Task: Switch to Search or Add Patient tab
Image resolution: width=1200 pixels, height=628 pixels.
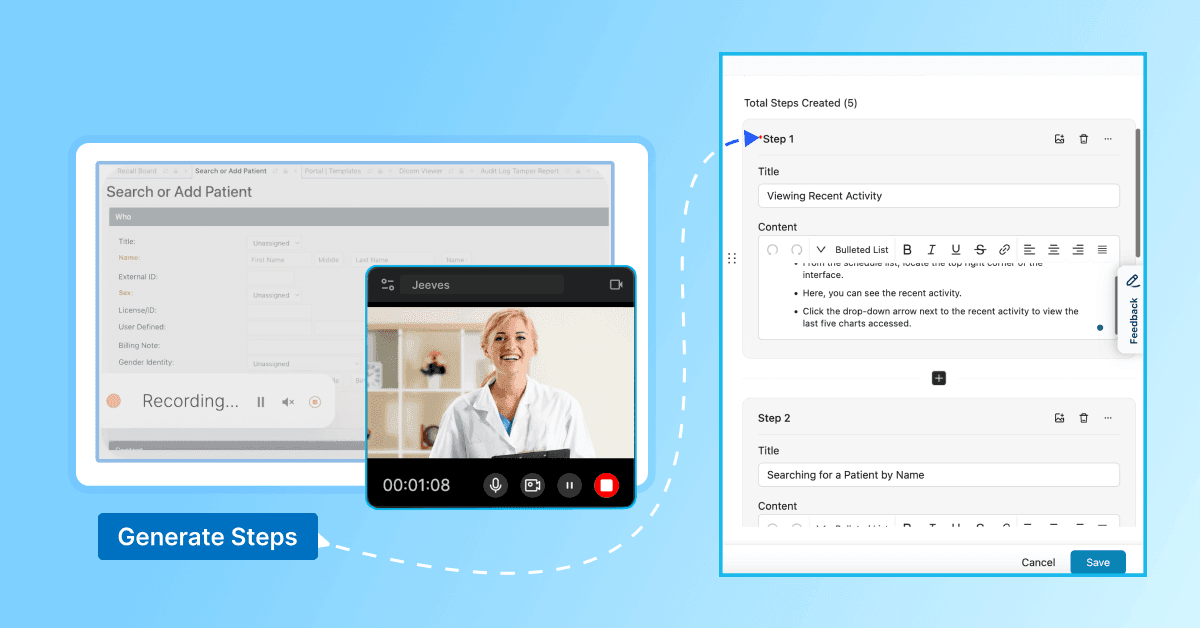Action: pos(231,171)
